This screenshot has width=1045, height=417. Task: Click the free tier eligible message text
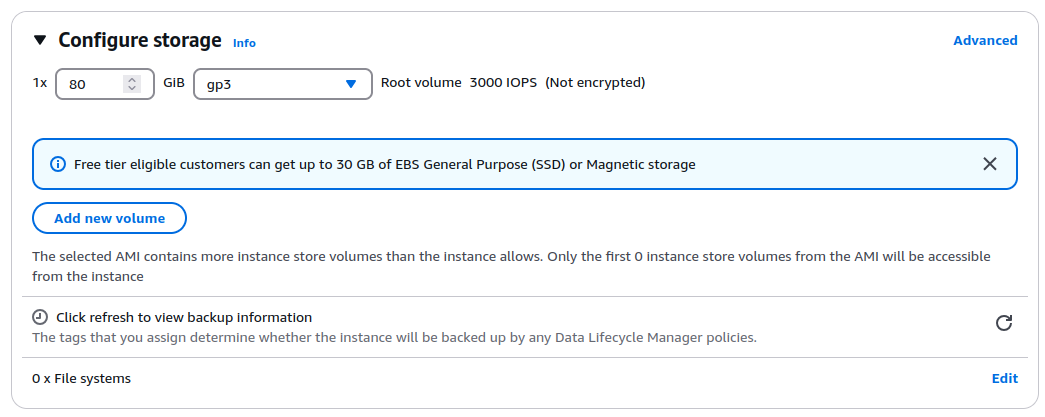385,164
